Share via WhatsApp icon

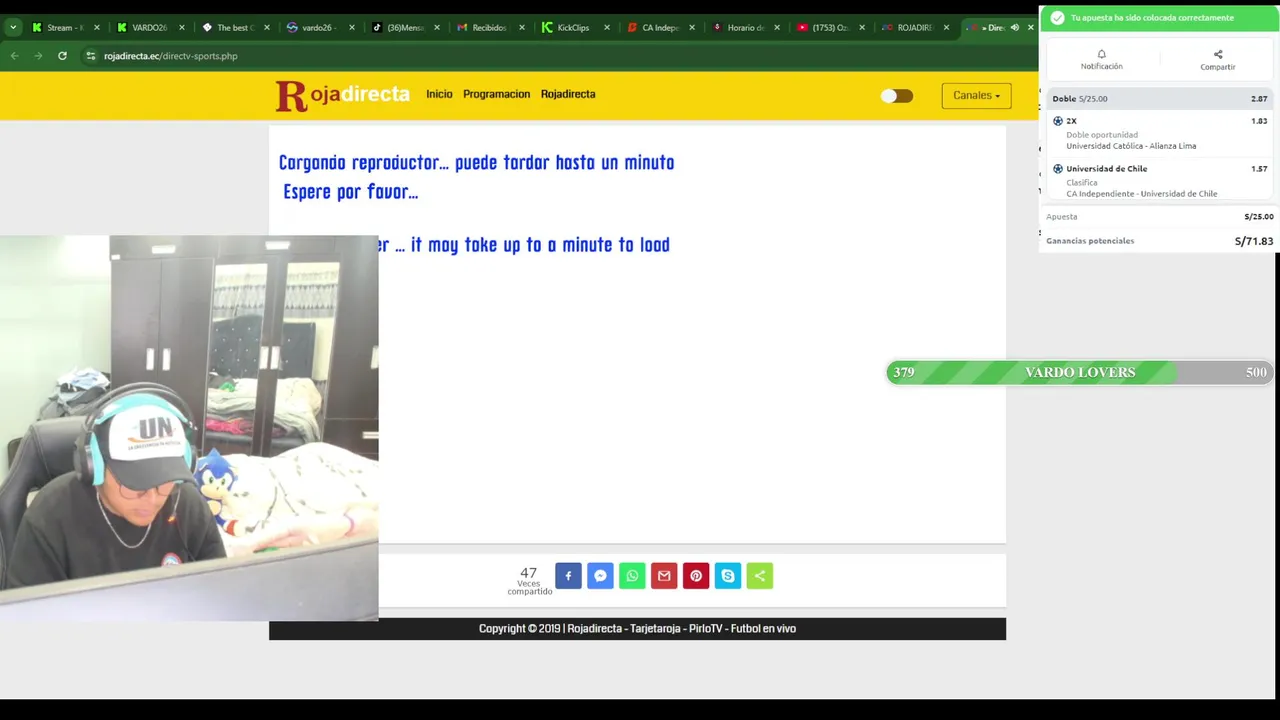[632, 576]
